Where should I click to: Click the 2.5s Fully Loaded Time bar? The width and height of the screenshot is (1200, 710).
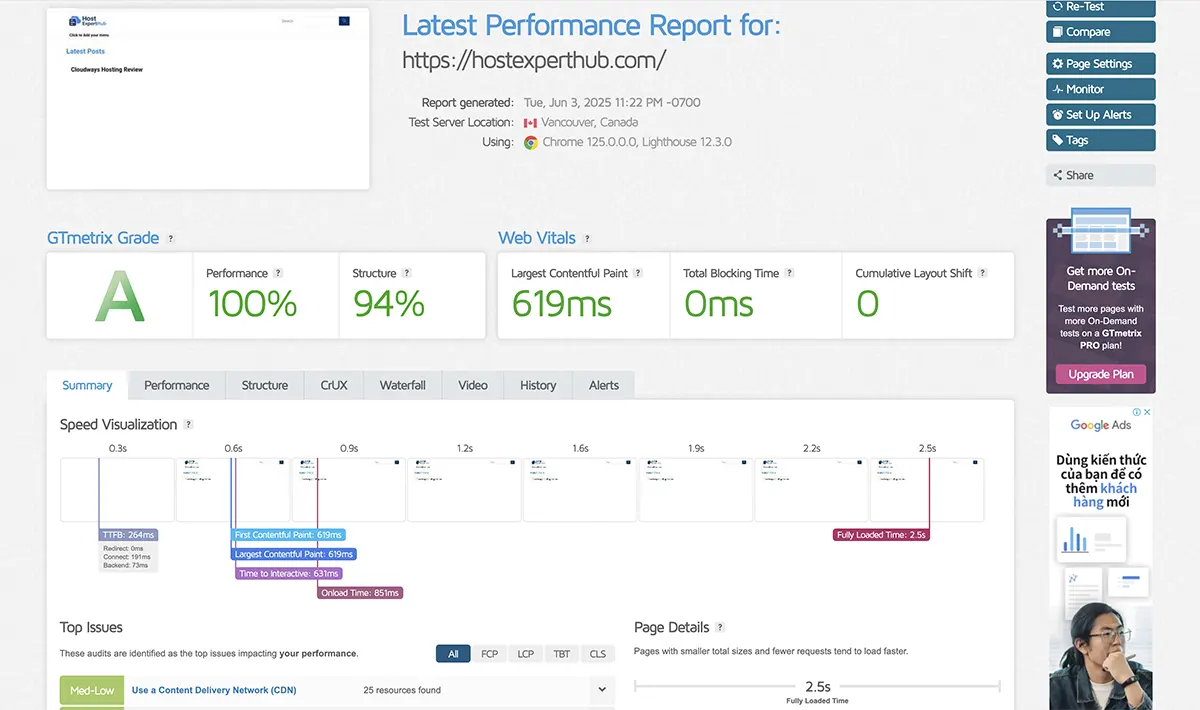[x=818, y=687]
